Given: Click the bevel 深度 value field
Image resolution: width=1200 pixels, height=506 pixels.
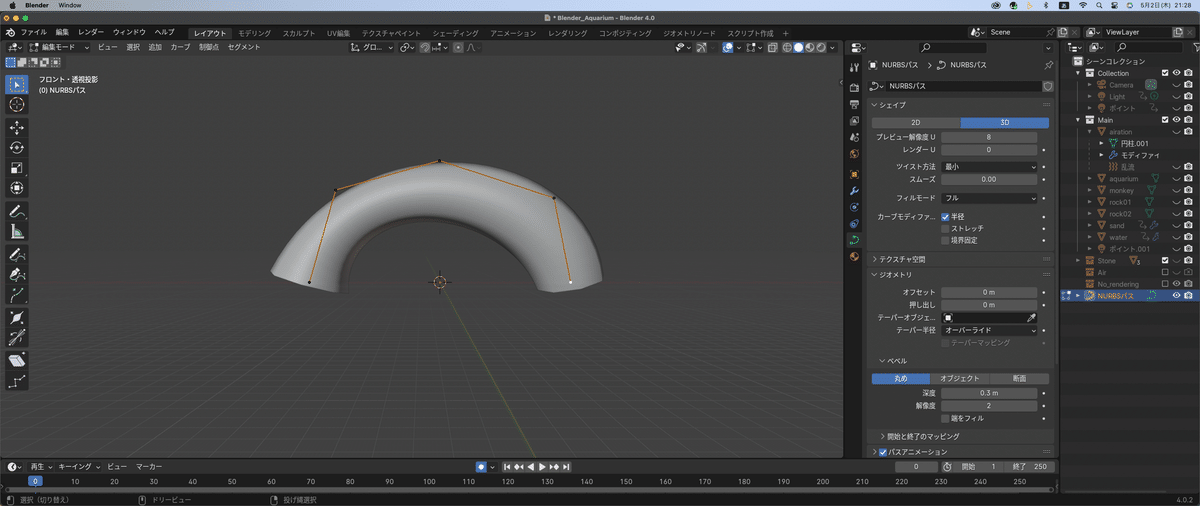Looking at the screenshot, I should (989, 393).
